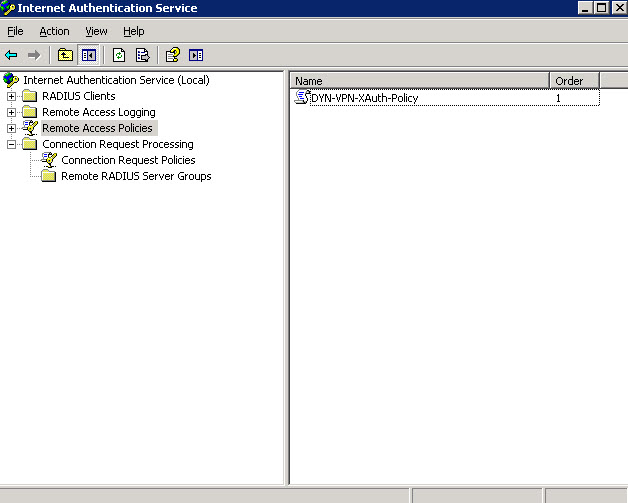Click the Export List toolbar icon
The image size is (628, 503).
pos(142,55)
